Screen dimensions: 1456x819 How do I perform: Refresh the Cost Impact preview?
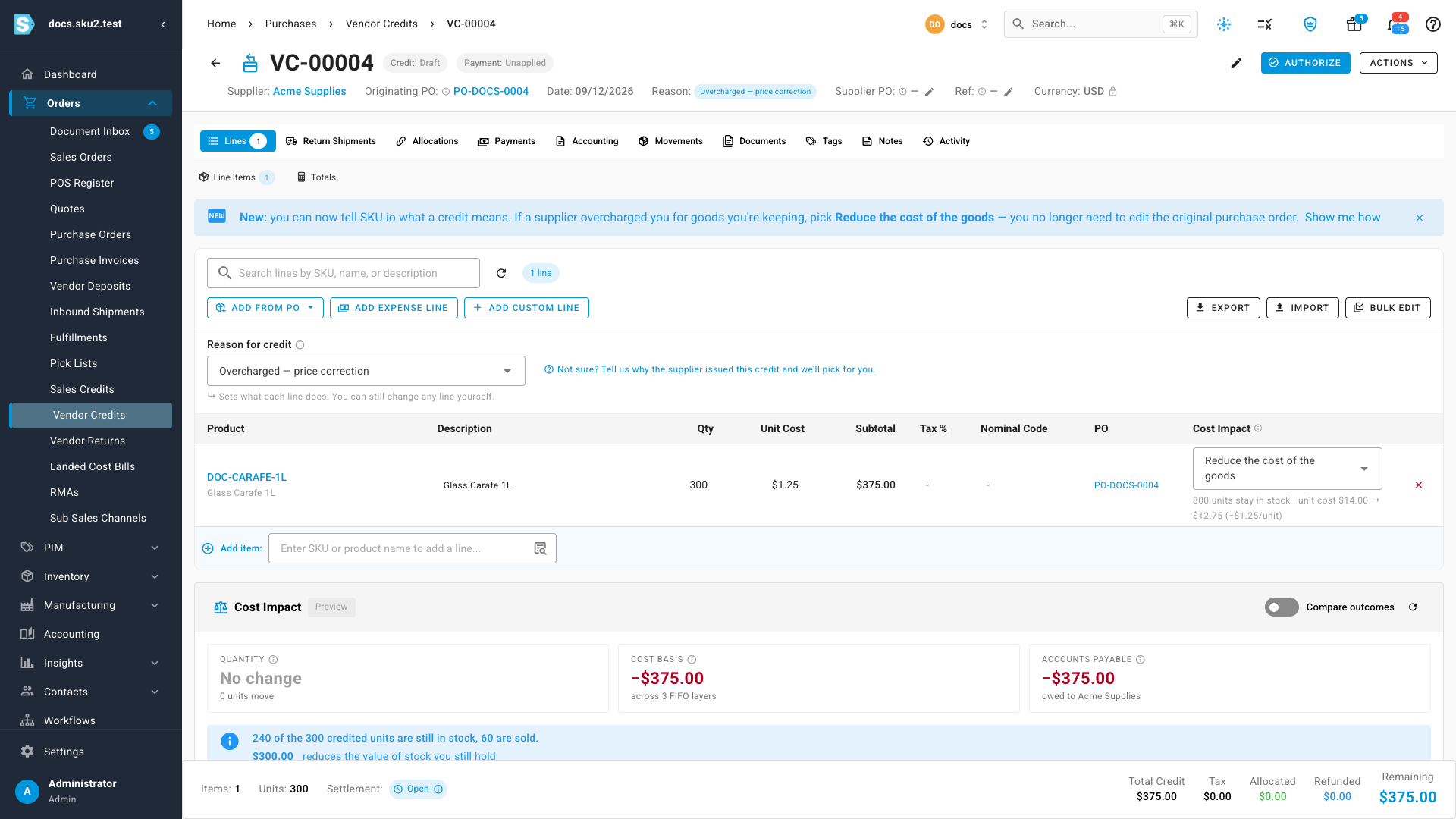pyautogui.click(x=1413, y=607)
